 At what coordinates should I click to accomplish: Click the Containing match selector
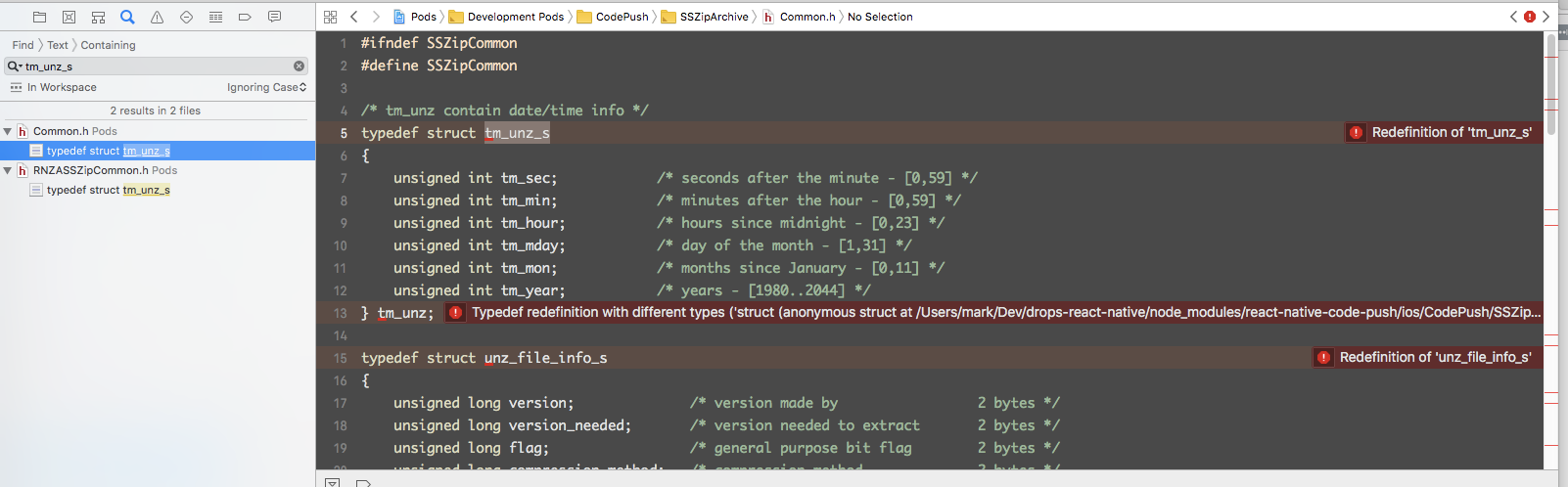tap(108, 45)
